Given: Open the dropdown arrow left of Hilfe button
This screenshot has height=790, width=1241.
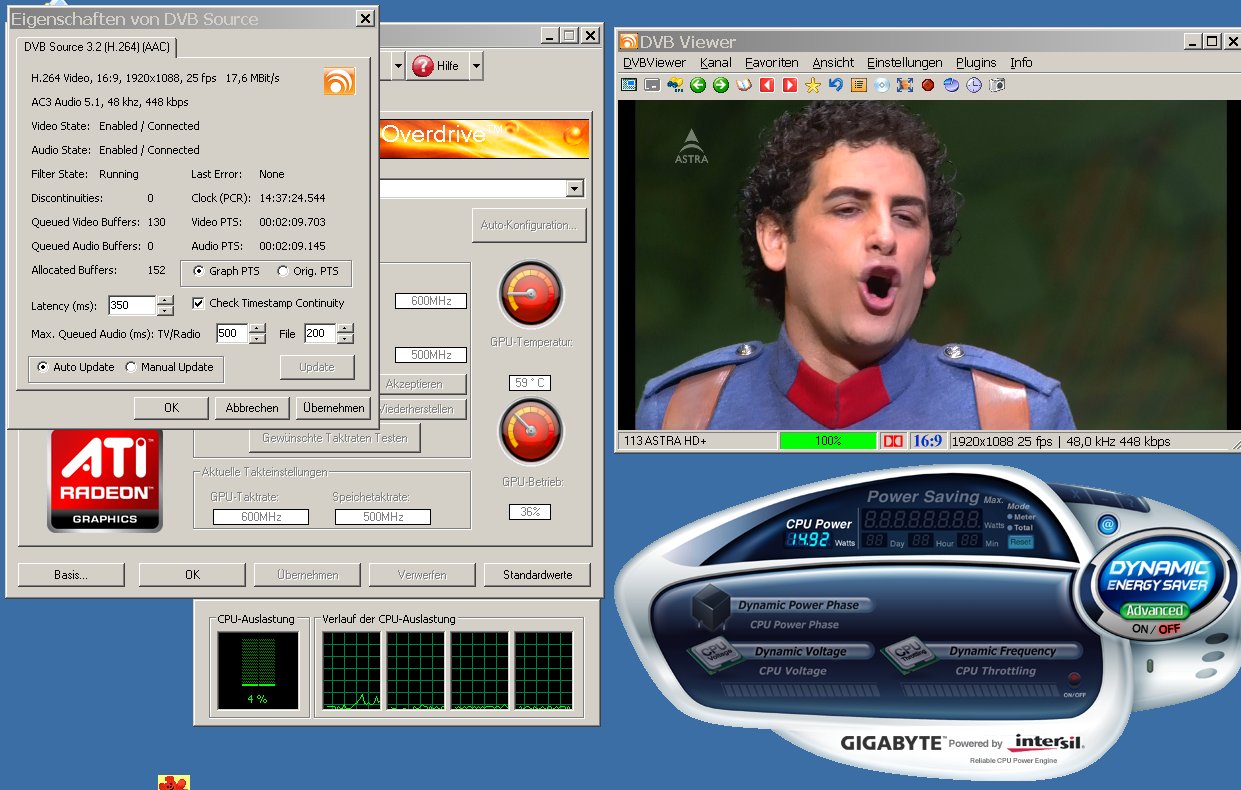Looking at the screenshot, I should 398,66.
